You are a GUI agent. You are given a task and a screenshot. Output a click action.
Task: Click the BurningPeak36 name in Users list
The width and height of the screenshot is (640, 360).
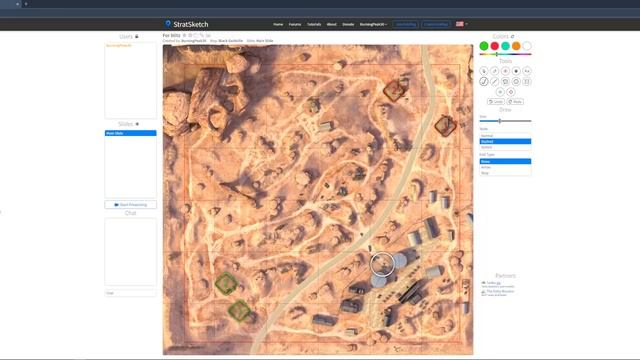(x=119, y=46)
